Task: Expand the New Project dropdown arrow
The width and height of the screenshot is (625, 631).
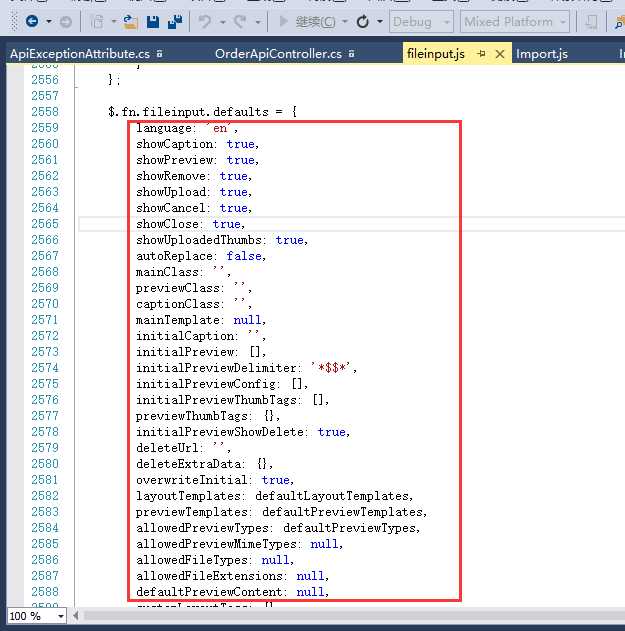Action: pos(113,21)
